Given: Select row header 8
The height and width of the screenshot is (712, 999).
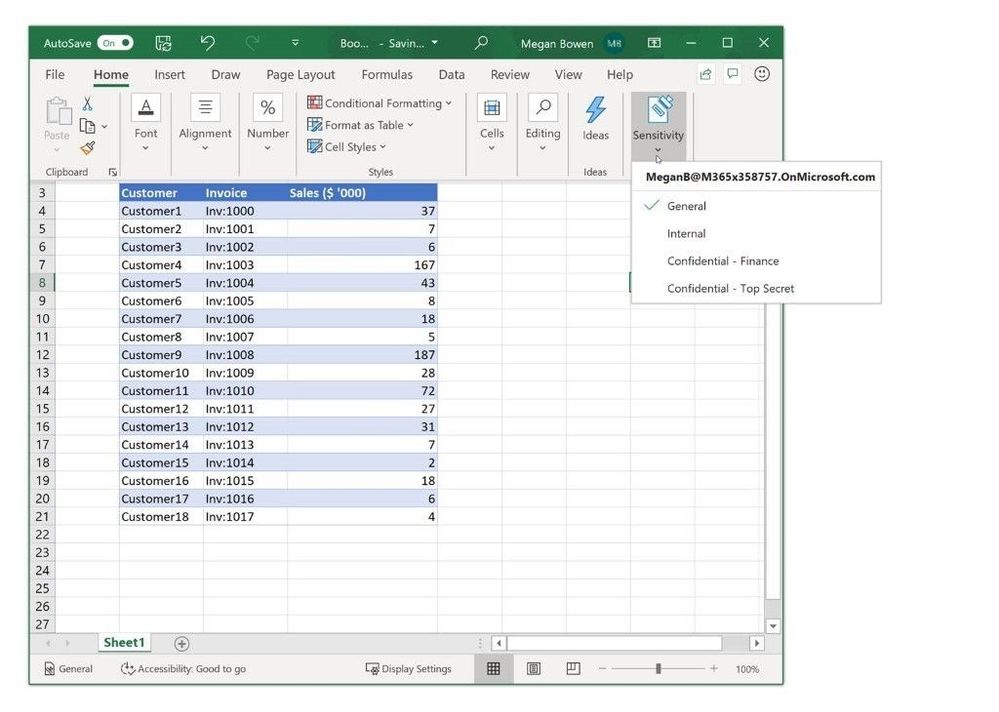Looking at the screenshot, I should (x=42, y=283).
